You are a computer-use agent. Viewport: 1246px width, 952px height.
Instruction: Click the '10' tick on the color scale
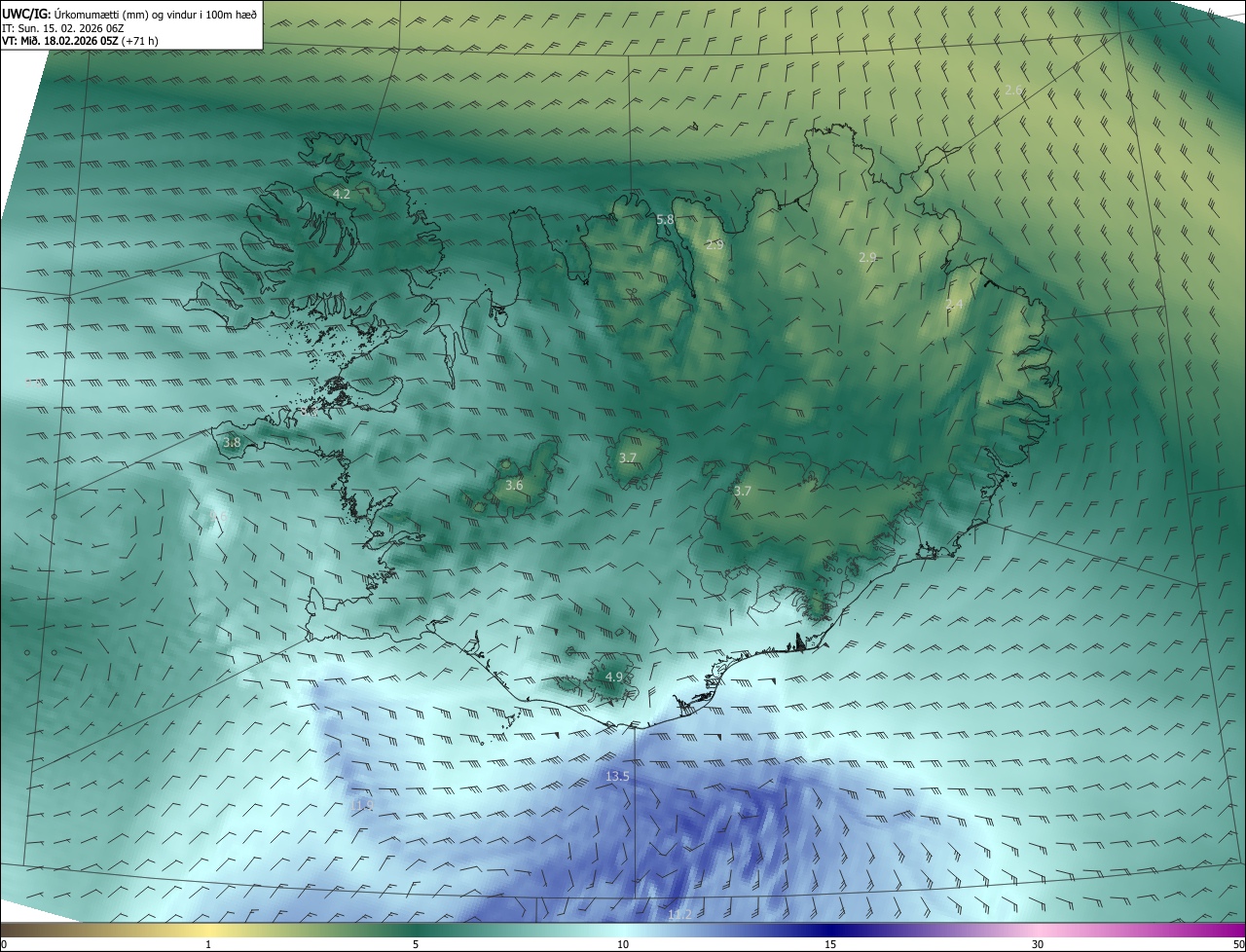(x=623, y=944)
